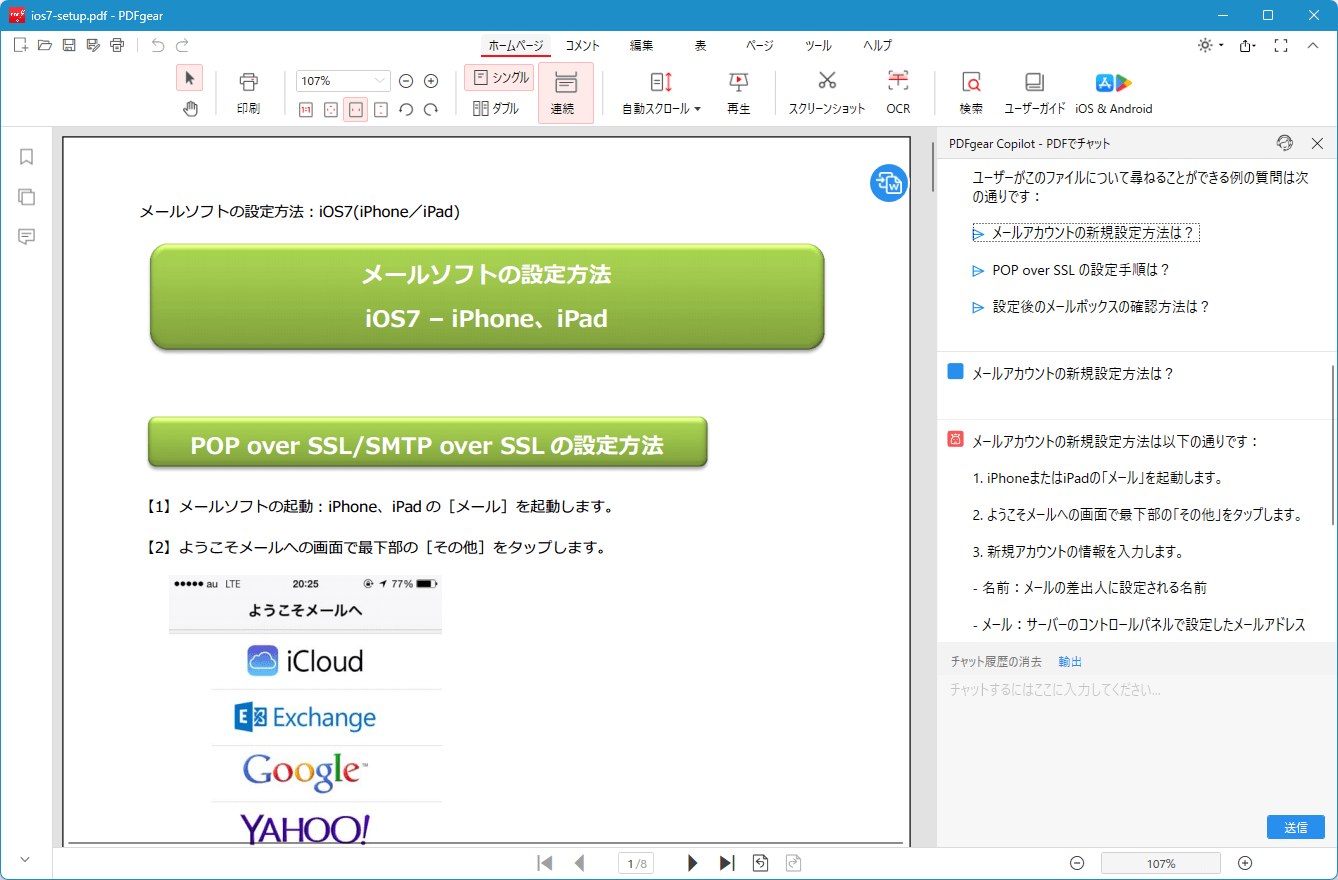Click the fit-height view icon
This screenshot has height=880, width=1338.
381,109
